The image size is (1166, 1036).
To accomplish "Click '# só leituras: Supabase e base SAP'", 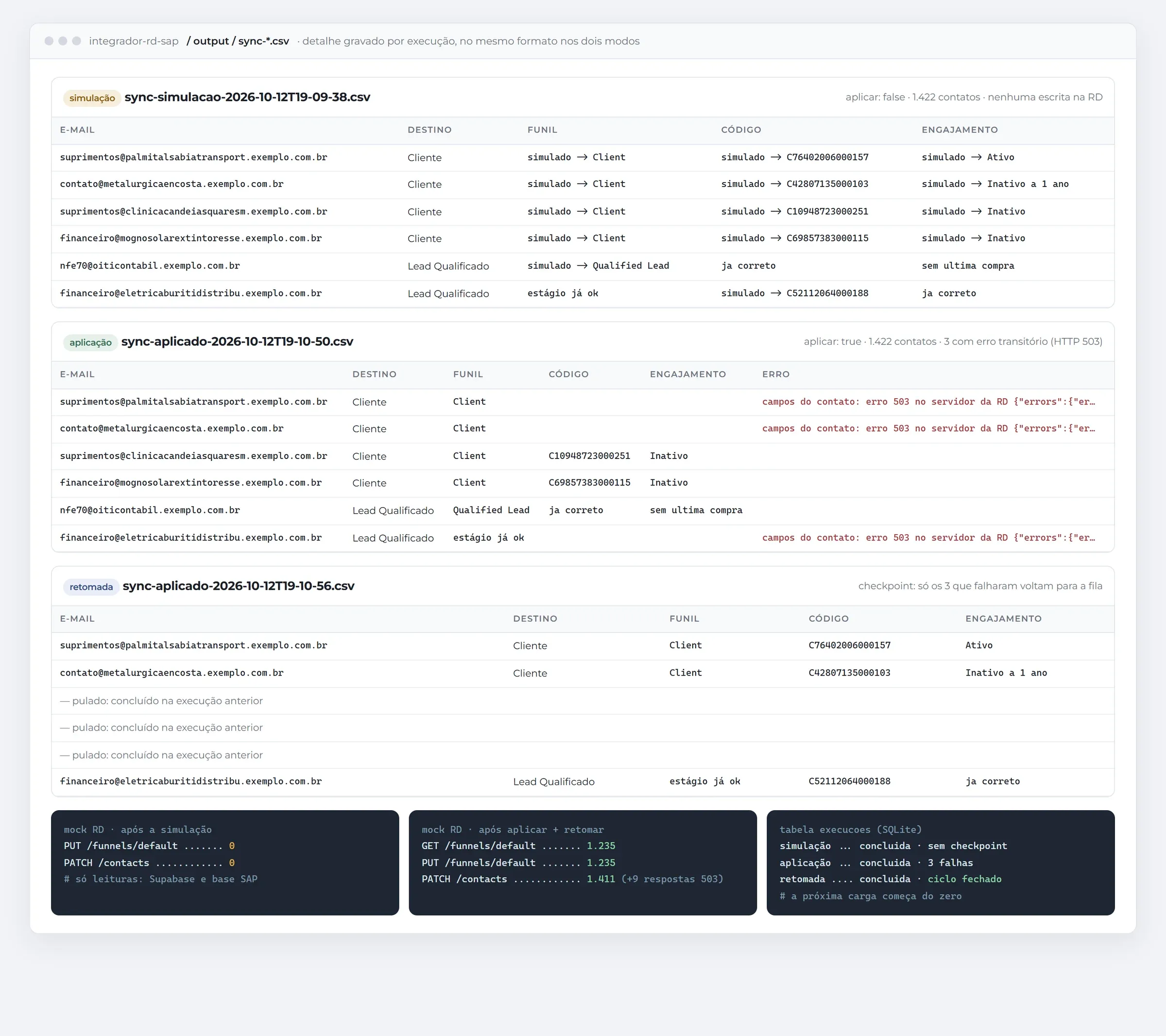I will point(161,879).
